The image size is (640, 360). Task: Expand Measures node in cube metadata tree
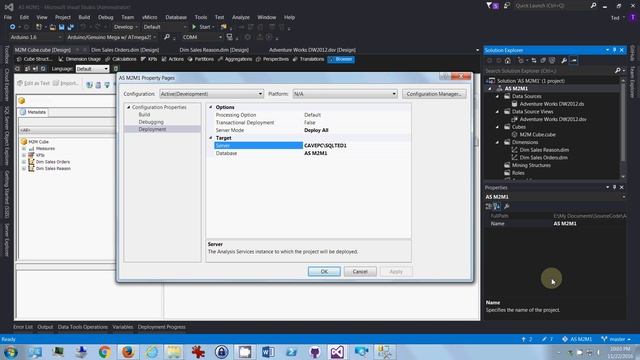click(24, 149)
